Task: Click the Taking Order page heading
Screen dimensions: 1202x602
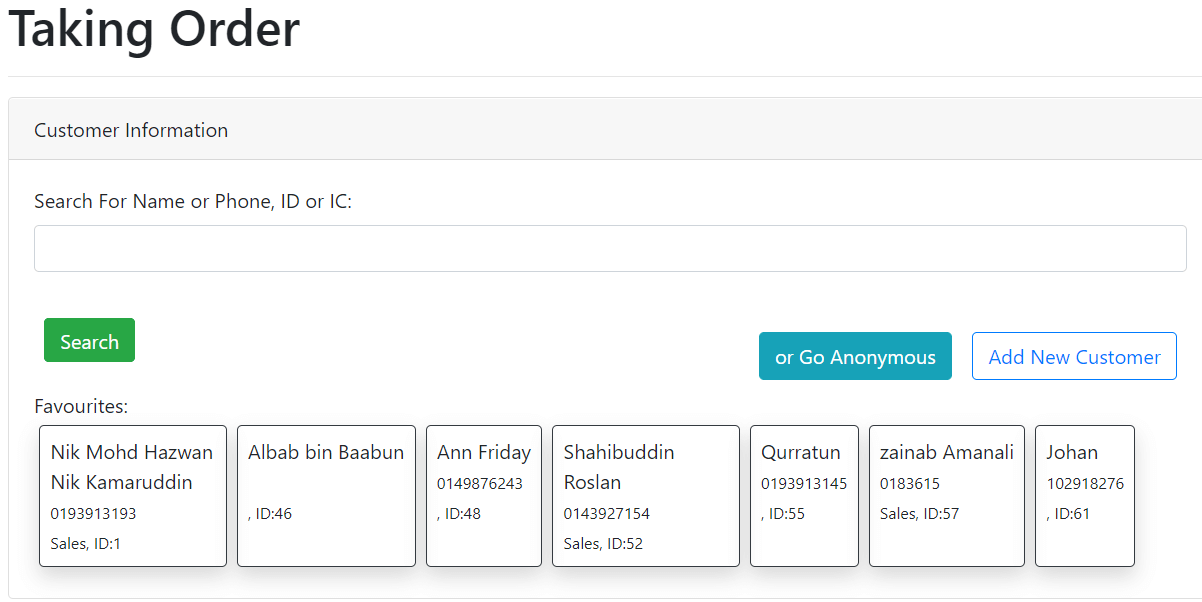Action: coord(154,29)
